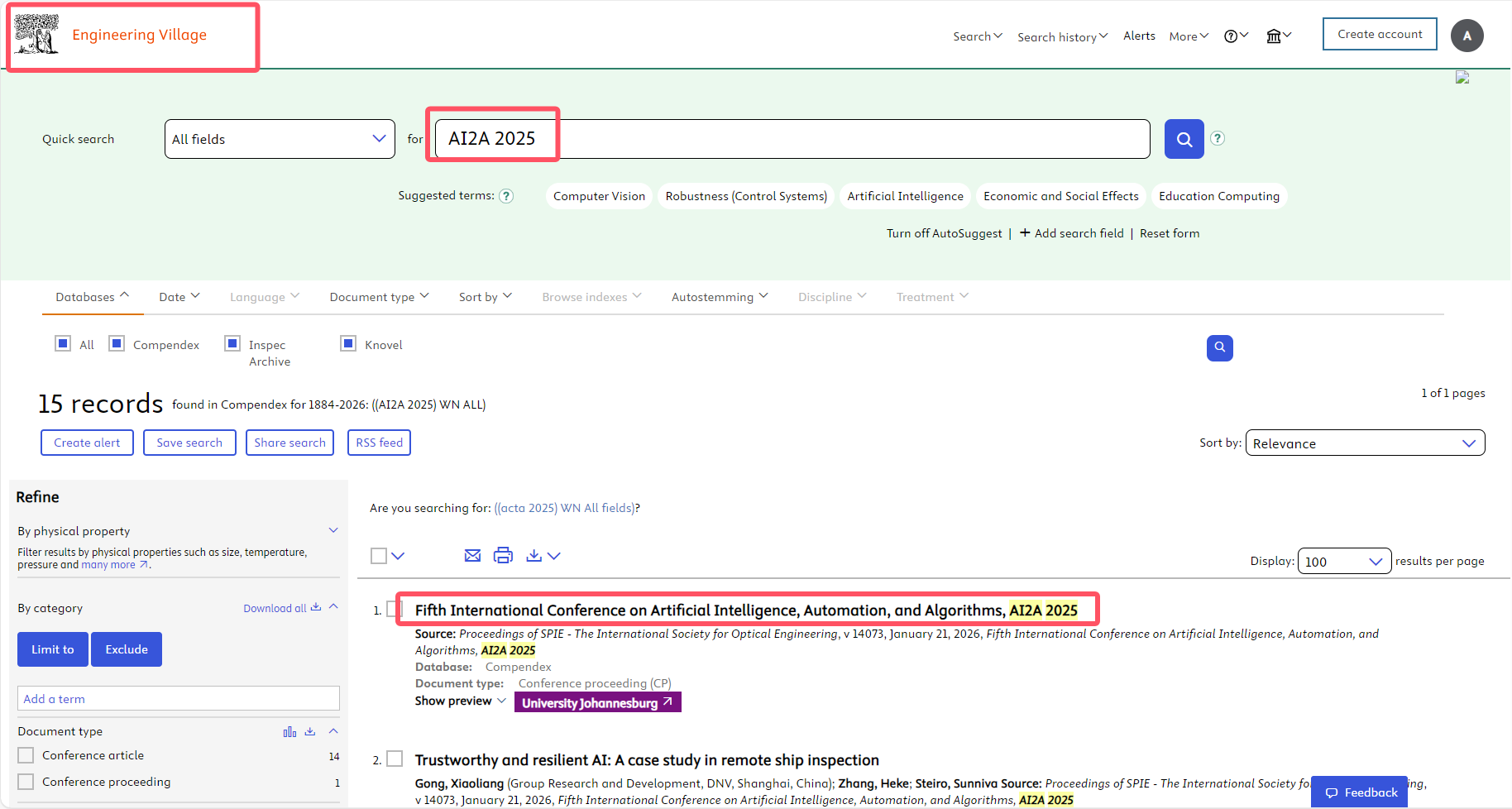The image size is (1512, 809).
Task: Expand the By physical property section
Action: [333, 531]
